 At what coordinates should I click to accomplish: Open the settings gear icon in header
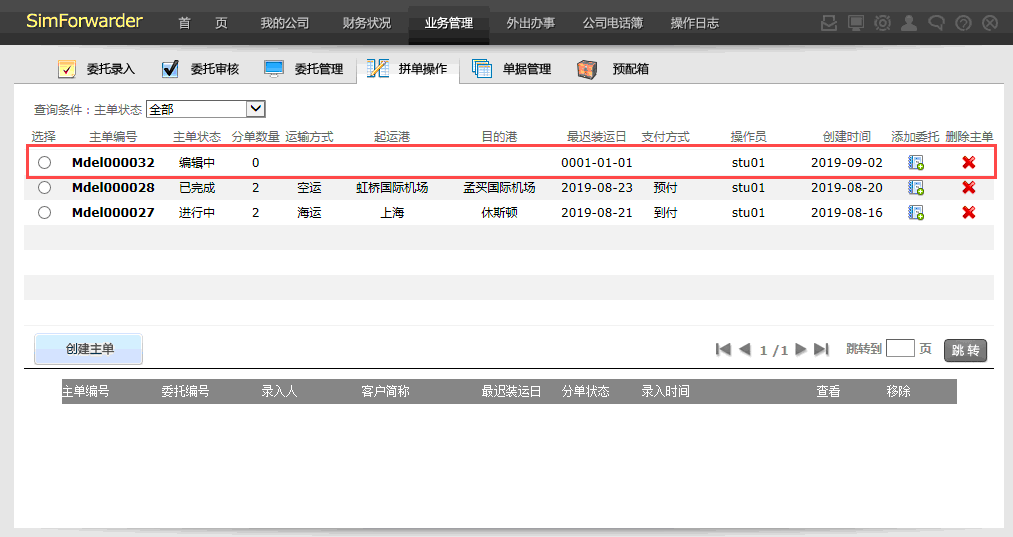(x=882, y=23)
